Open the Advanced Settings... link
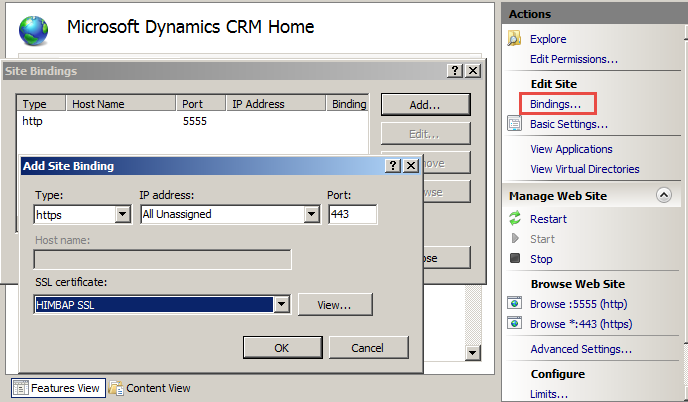 pos(581,349)
